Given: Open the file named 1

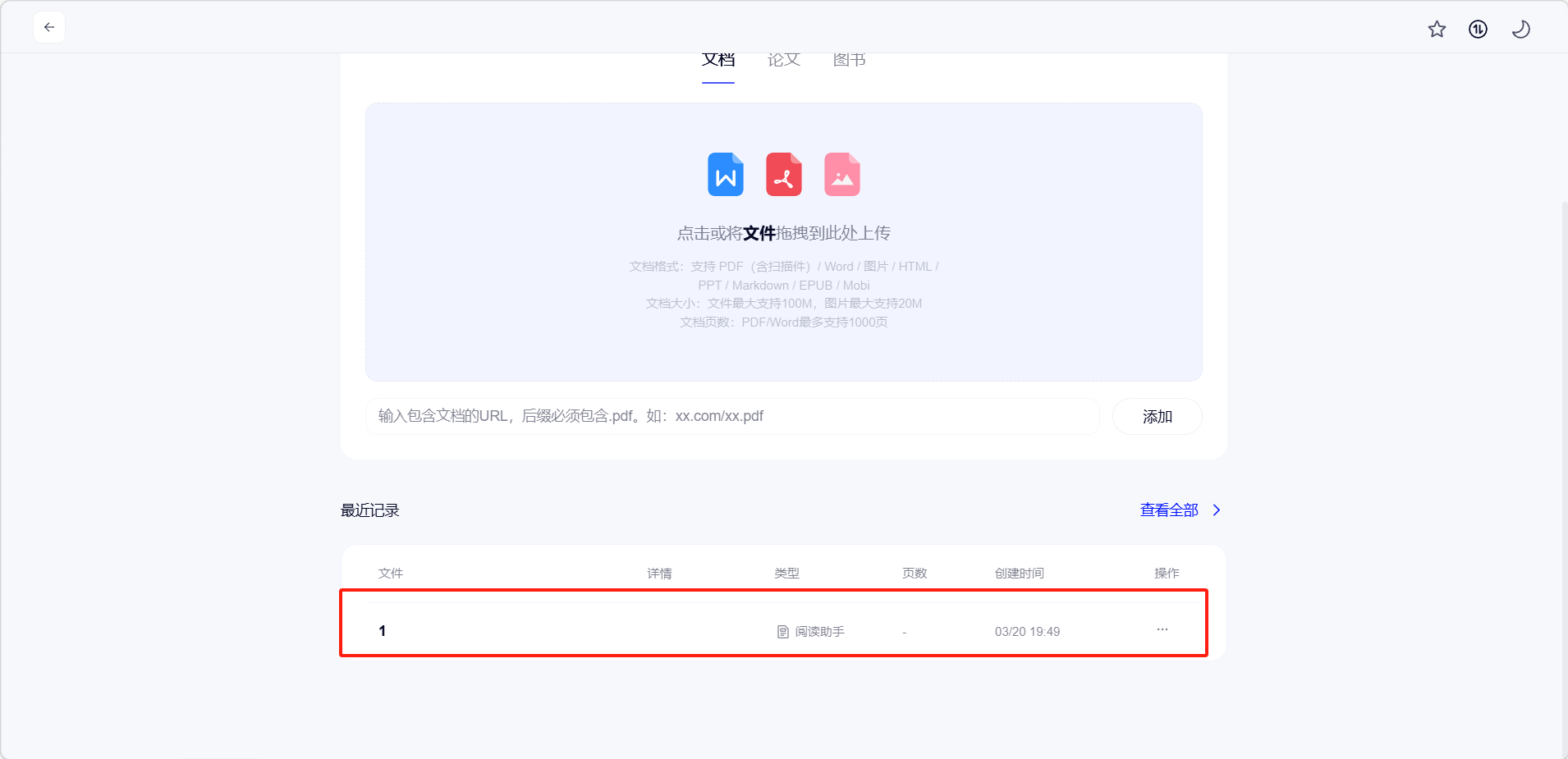Looking at the screenshot, I should coord(383,631).
